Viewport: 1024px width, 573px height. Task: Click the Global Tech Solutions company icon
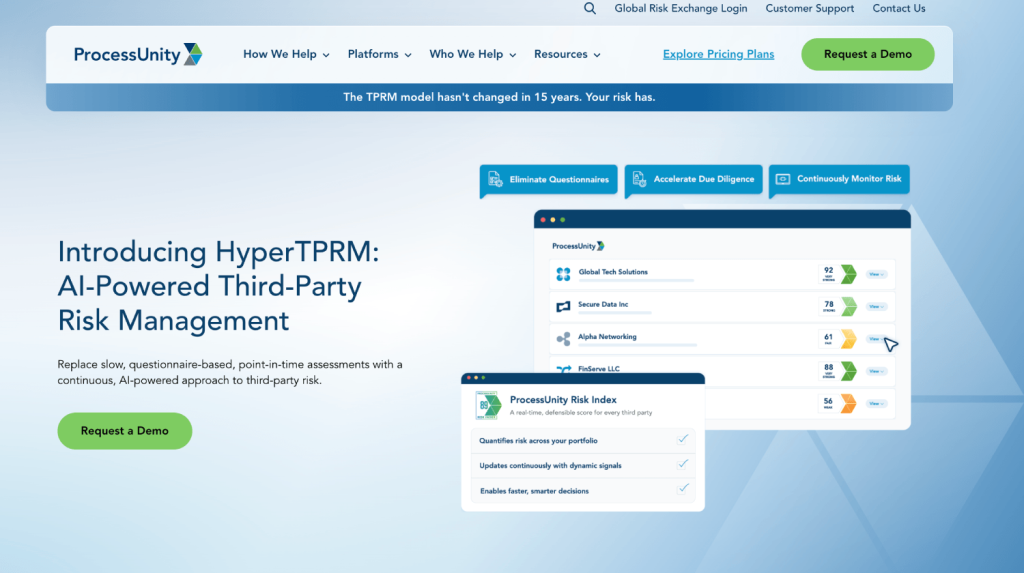563,274
